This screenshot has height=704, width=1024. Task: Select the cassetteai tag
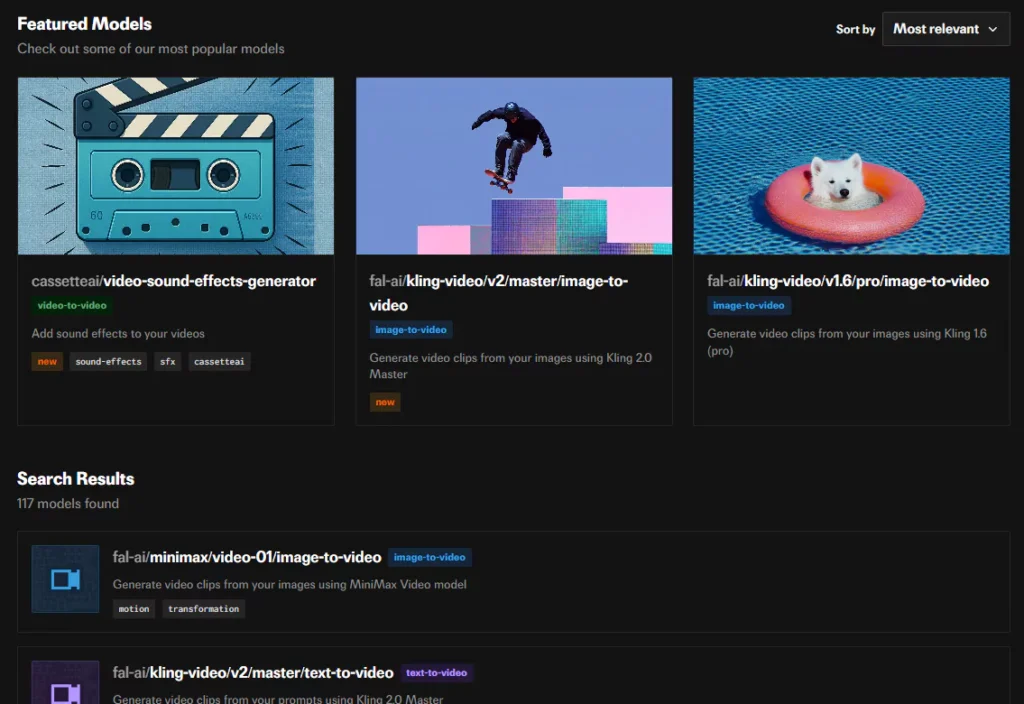(x=219, y=362)
